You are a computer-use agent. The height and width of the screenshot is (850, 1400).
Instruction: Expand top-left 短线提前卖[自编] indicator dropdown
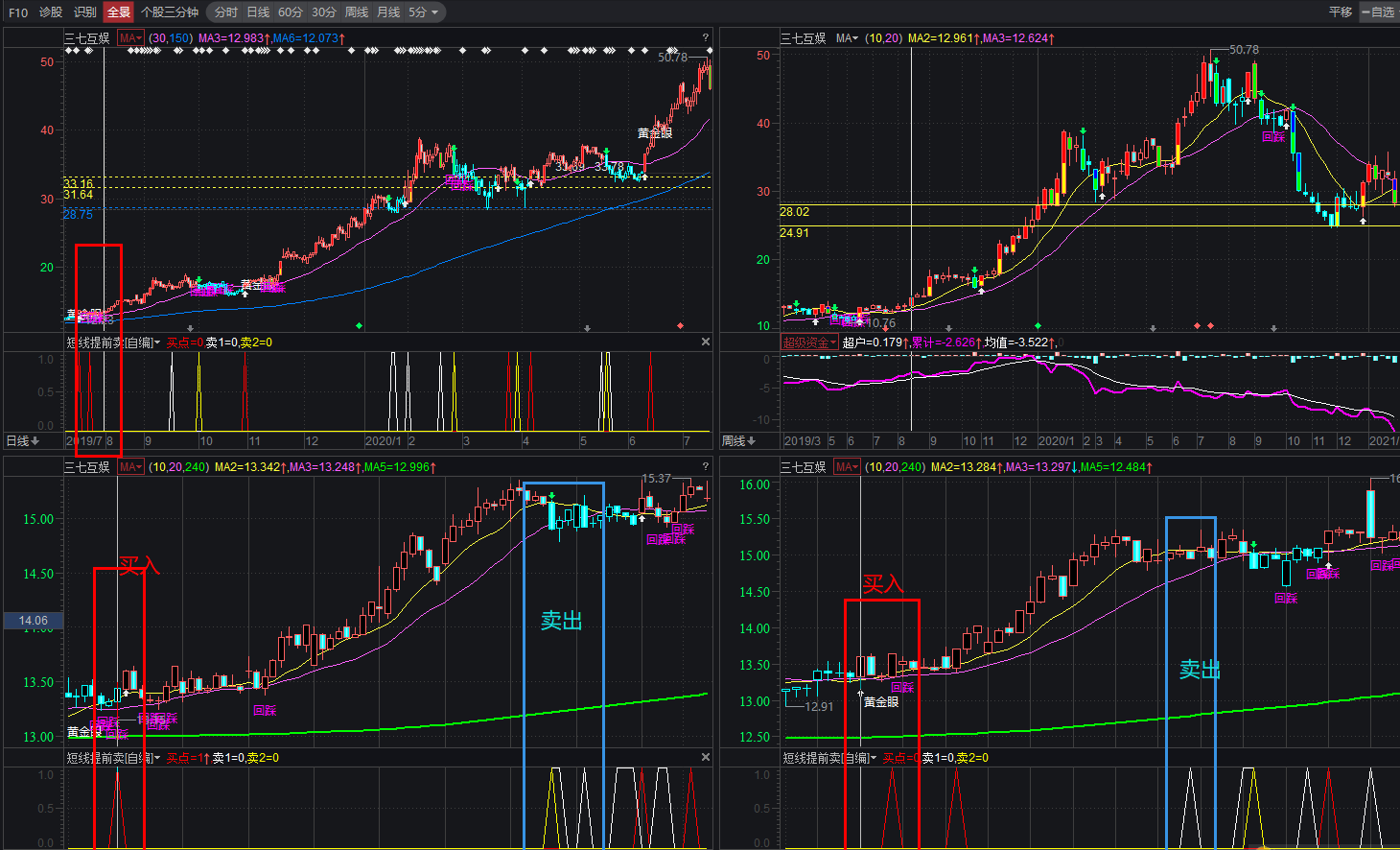pos(113,342)
